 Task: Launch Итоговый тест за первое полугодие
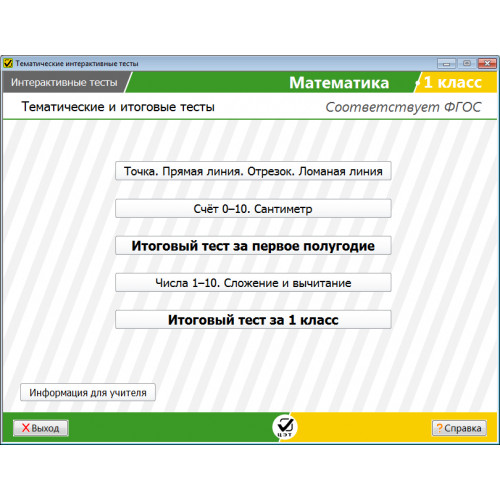pos(253,246)
